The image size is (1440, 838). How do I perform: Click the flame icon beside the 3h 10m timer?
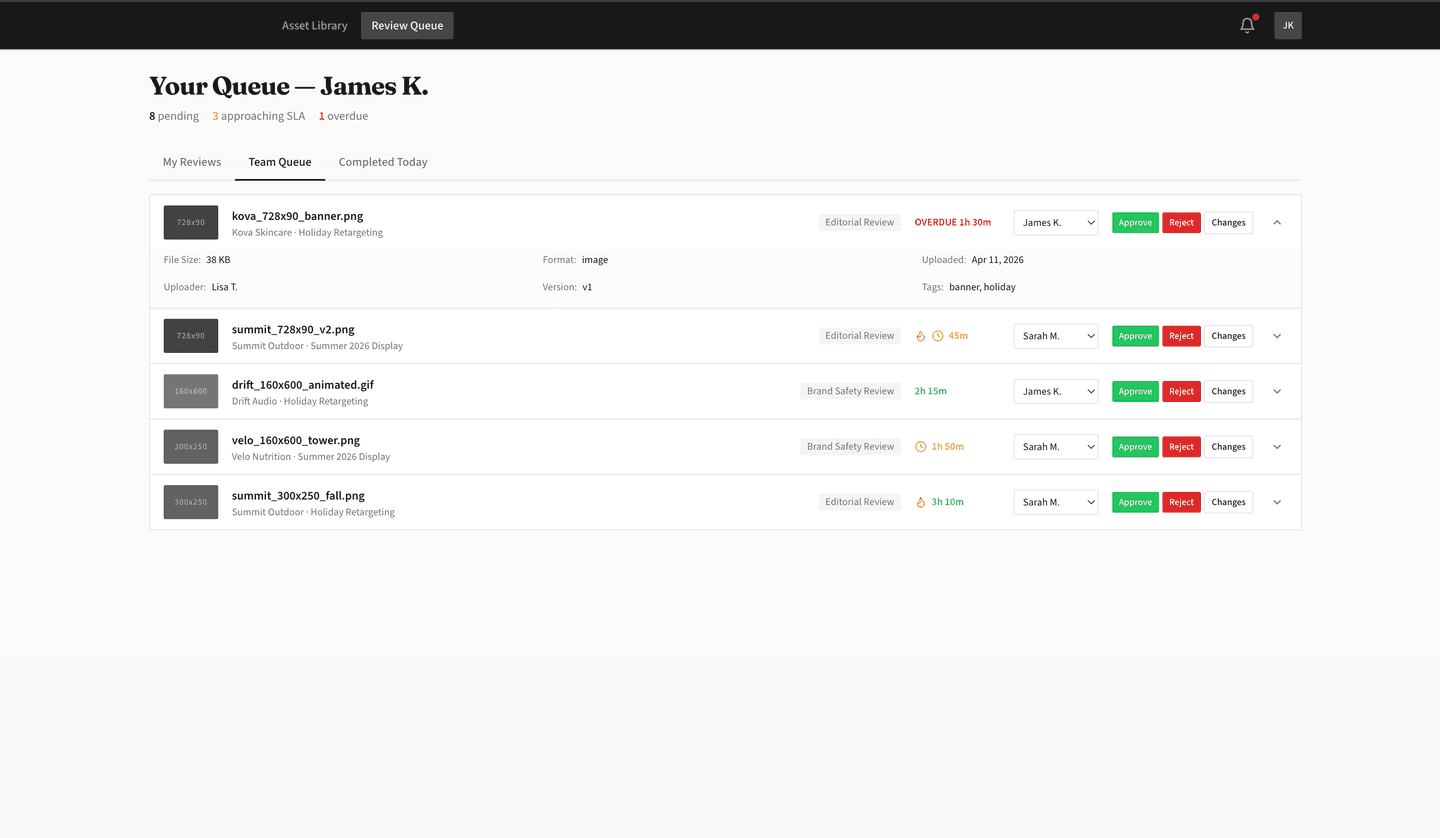(x=921, y=501)
